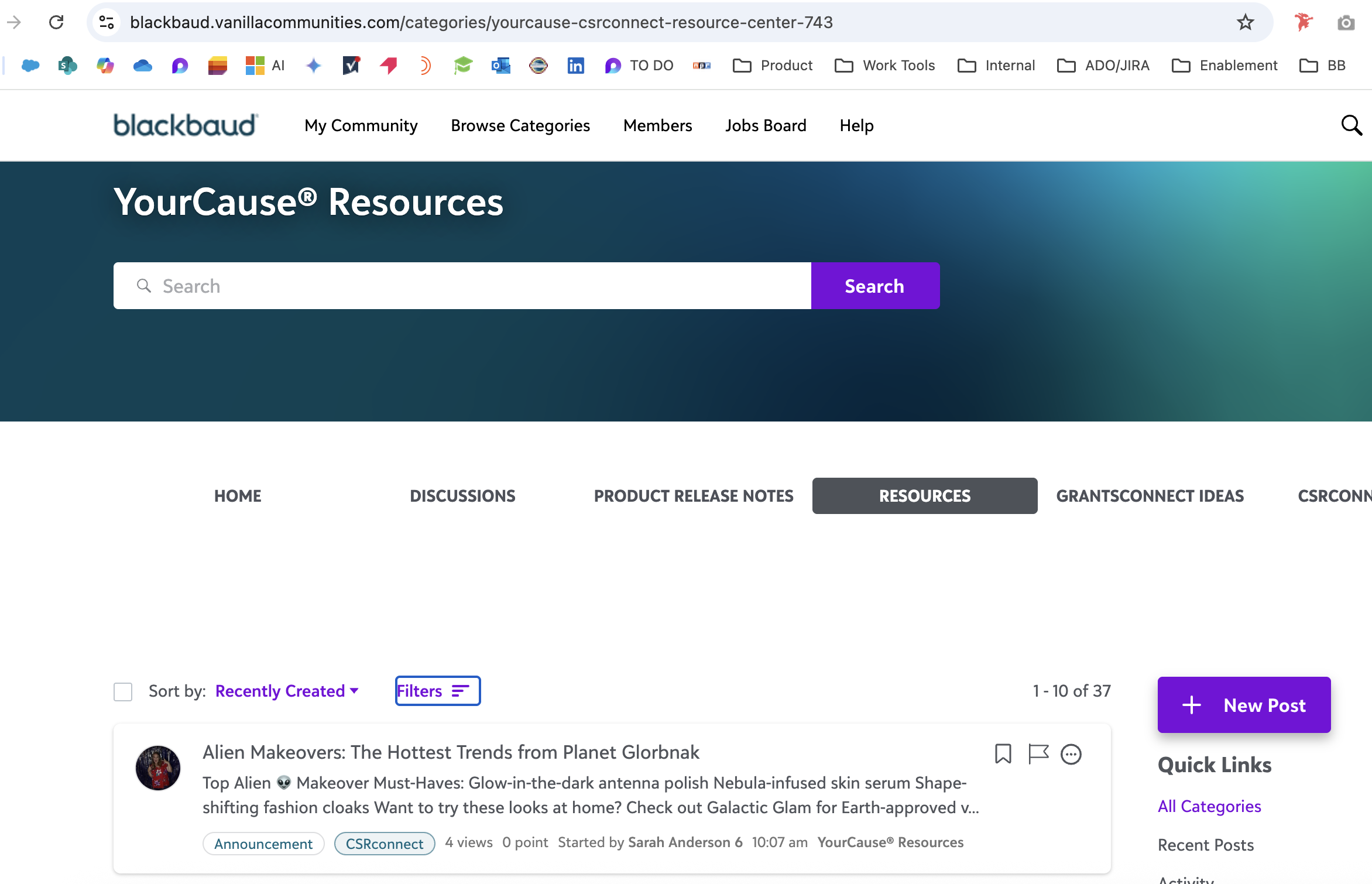
Task: Open the Outlook bookmark
Action: click(501, 66)
